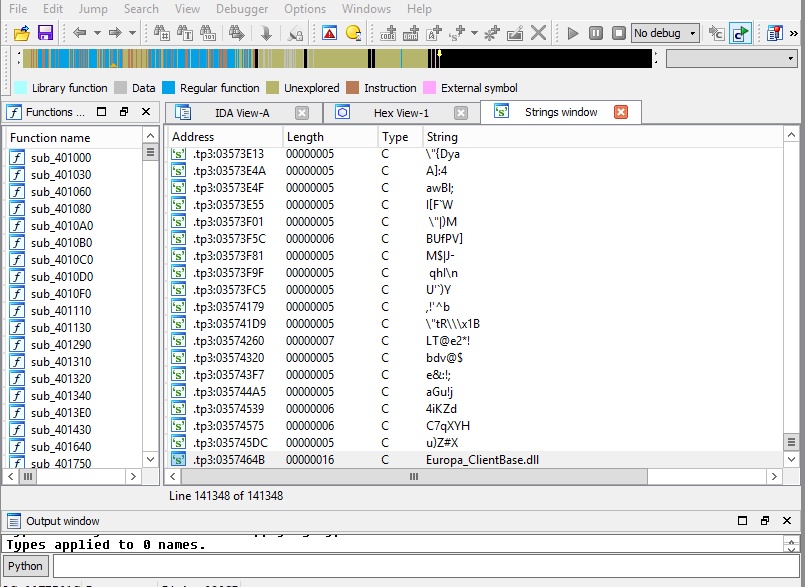Click the X undefine icon

pos(538,33)
